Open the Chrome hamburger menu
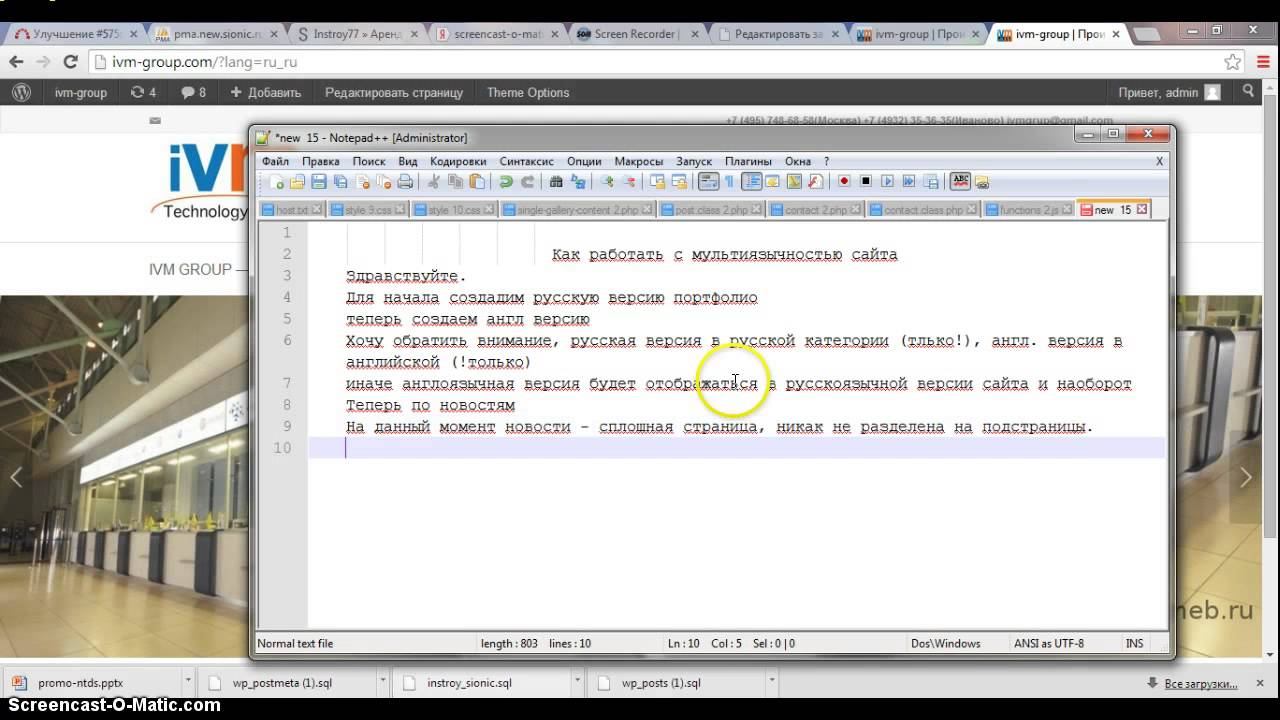 click(x=1263, y=62)
